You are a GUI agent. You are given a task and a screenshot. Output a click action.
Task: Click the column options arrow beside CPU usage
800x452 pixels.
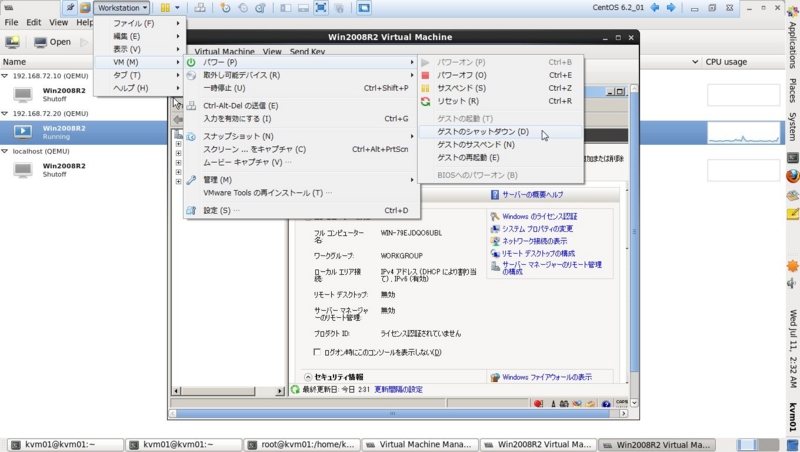point(695,62)
